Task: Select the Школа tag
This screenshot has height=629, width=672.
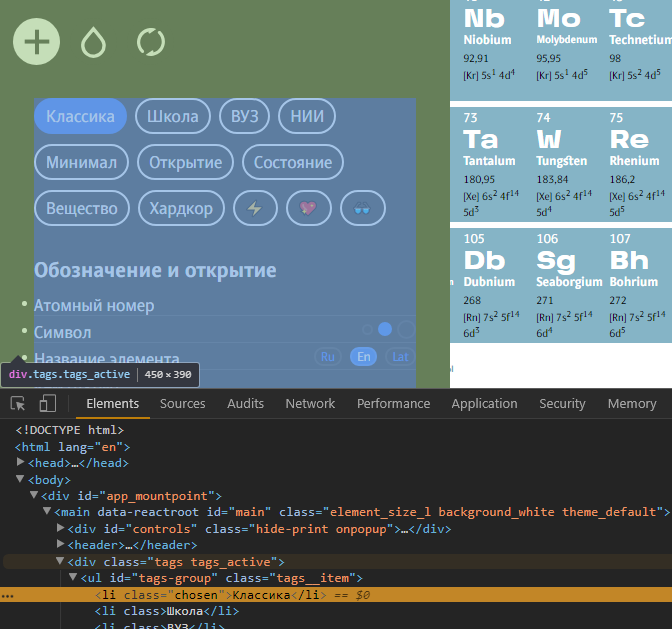Action: tap(172, 116)
